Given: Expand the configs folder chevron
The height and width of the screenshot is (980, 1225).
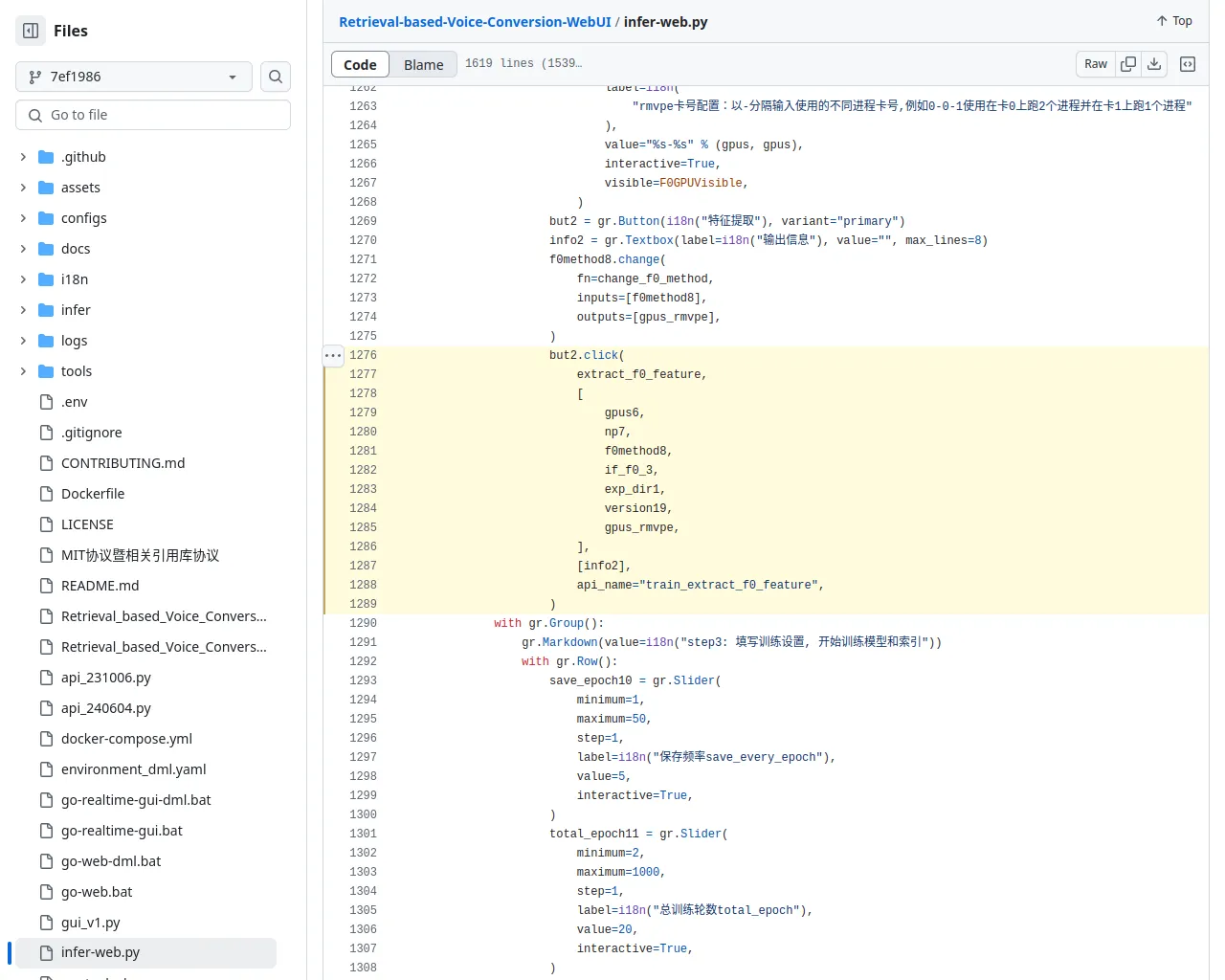Looking at the screenshot, I should point(23,218).
